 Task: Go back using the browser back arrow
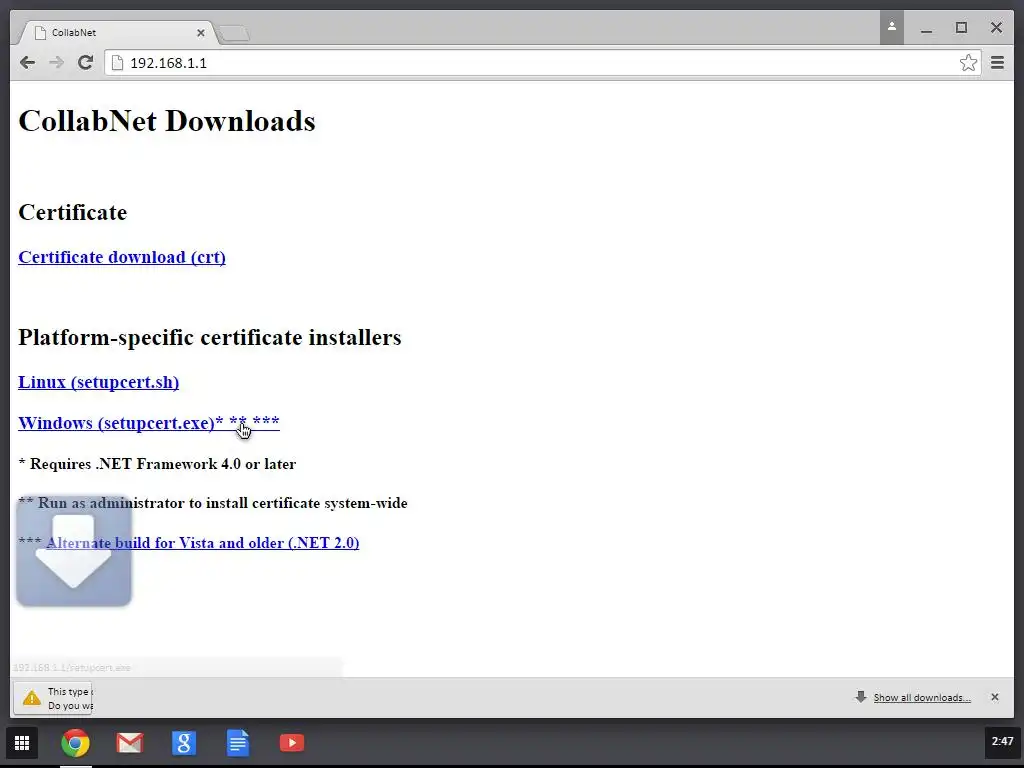27,63
